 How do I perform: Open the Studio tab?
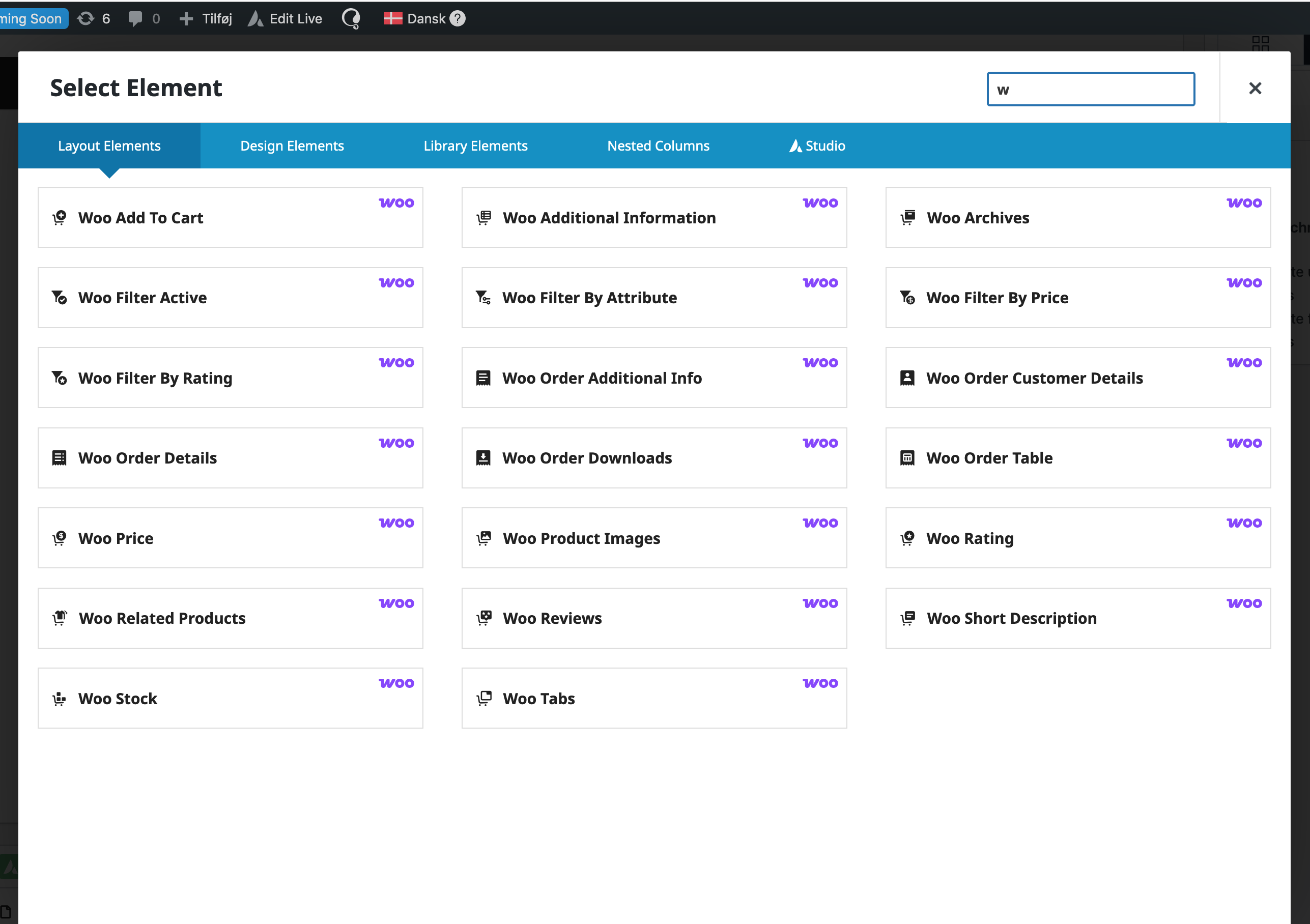[817, 146]
